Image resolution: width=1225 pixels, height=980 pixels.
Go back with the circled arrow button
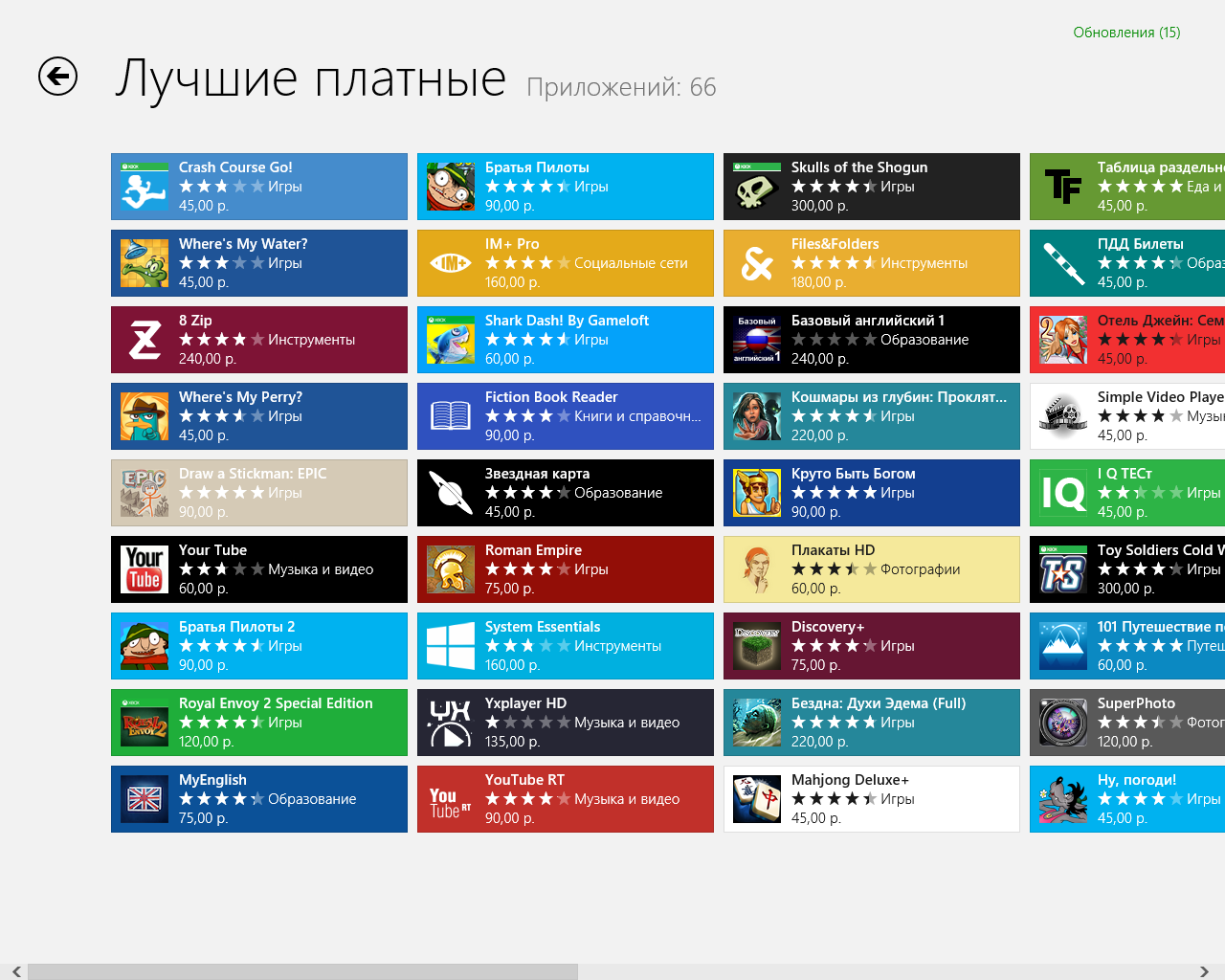[x=57, y=77]
